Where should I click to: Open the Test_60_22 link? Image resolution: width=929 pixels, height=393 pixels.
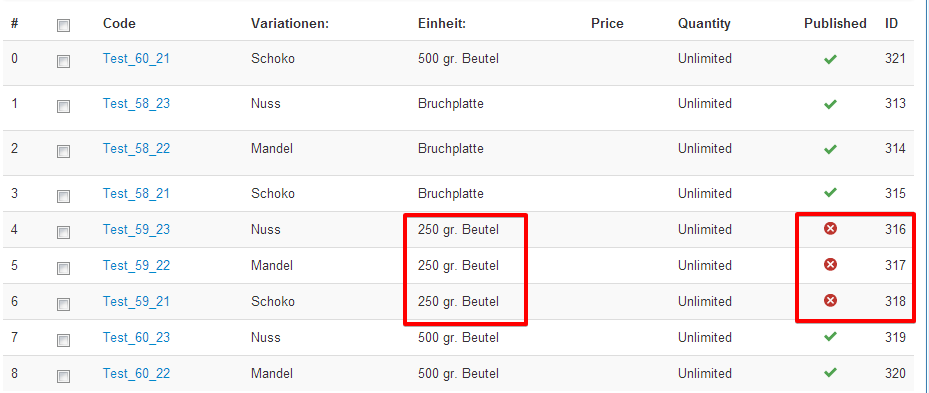(136, 373)
